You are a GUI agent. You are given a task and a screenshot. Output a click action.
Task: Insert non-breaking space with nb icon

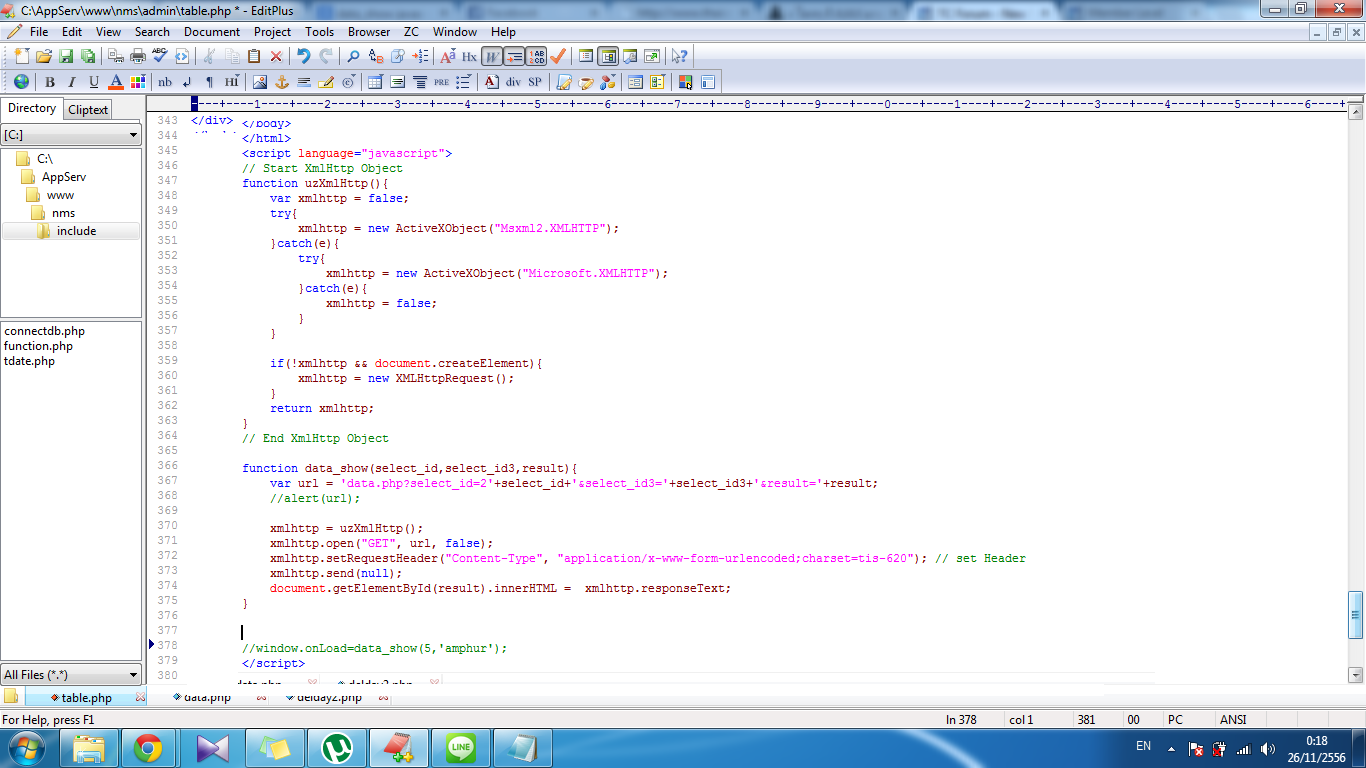click(x=165, y=82)
